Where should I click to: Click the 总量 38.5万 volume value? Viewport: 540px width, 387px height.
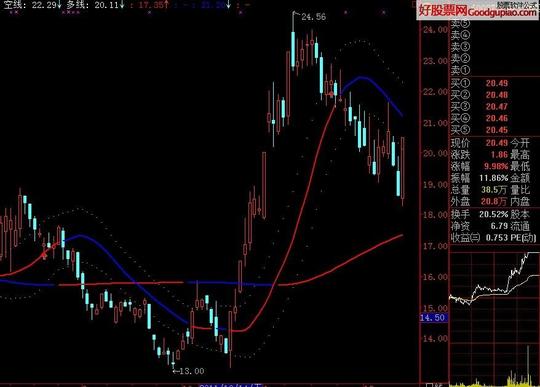tap(494, 190)
